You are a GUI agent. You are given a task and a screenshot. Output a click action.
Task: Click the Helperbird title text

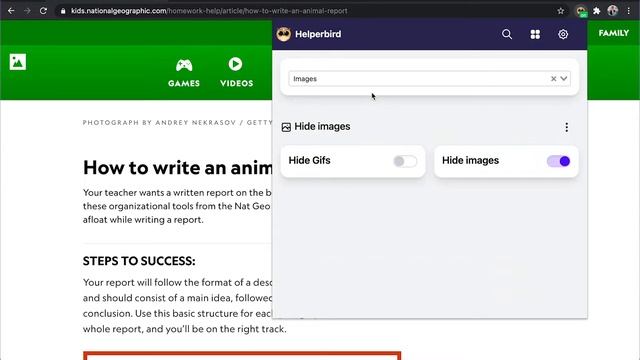[318, 34]
